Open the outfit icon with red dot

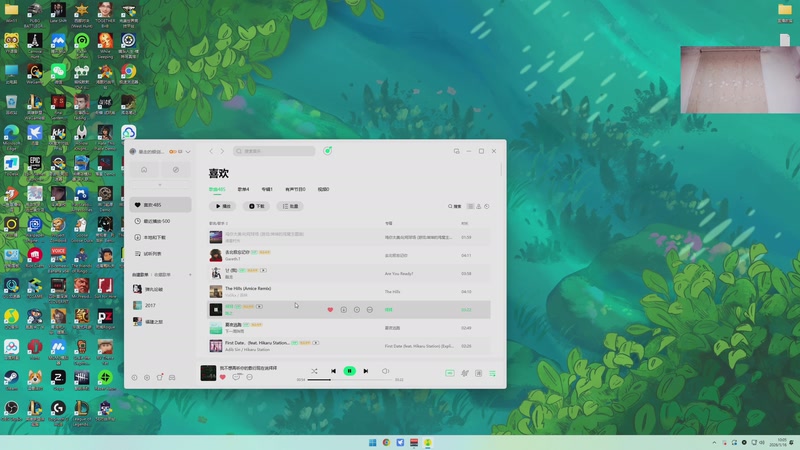160,378
